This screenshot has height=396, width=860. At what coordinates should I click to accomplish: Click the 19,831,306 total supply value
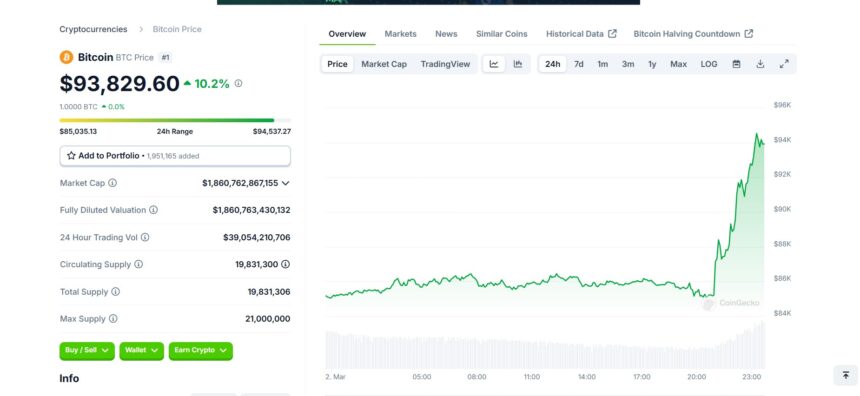coord(269,292)
